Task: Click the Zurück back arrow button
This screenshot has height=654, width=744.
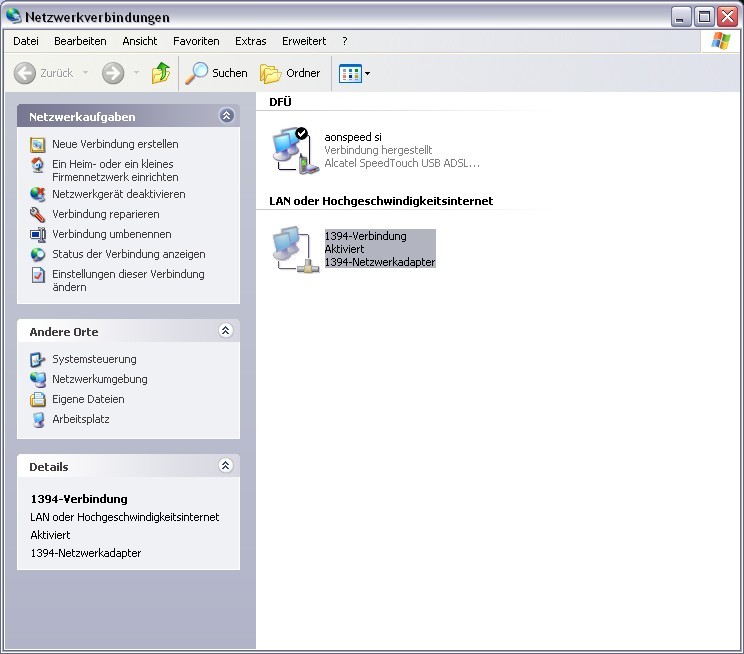Action: (44, 73)
